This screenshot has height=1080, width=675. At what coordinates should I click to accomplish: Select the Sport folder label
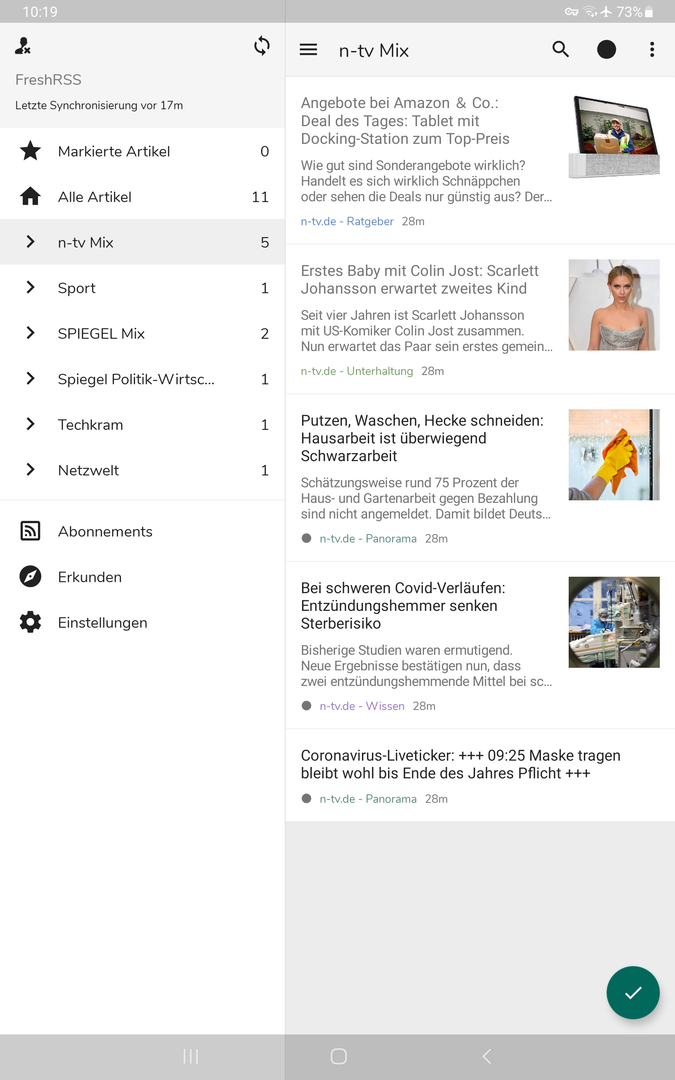tap(76, 288)
